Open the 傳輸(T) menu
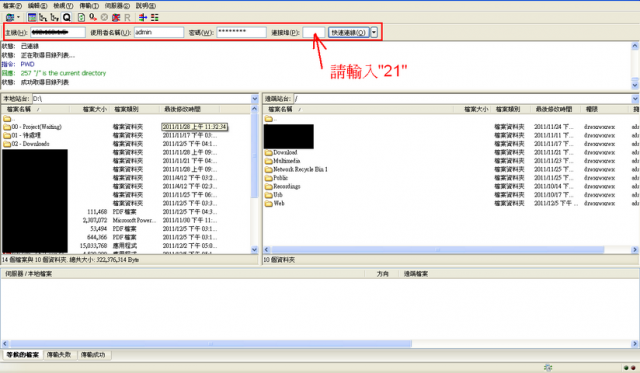Image resolution: width=640 pixels, height=373 pixels. (x=89, y=6)
